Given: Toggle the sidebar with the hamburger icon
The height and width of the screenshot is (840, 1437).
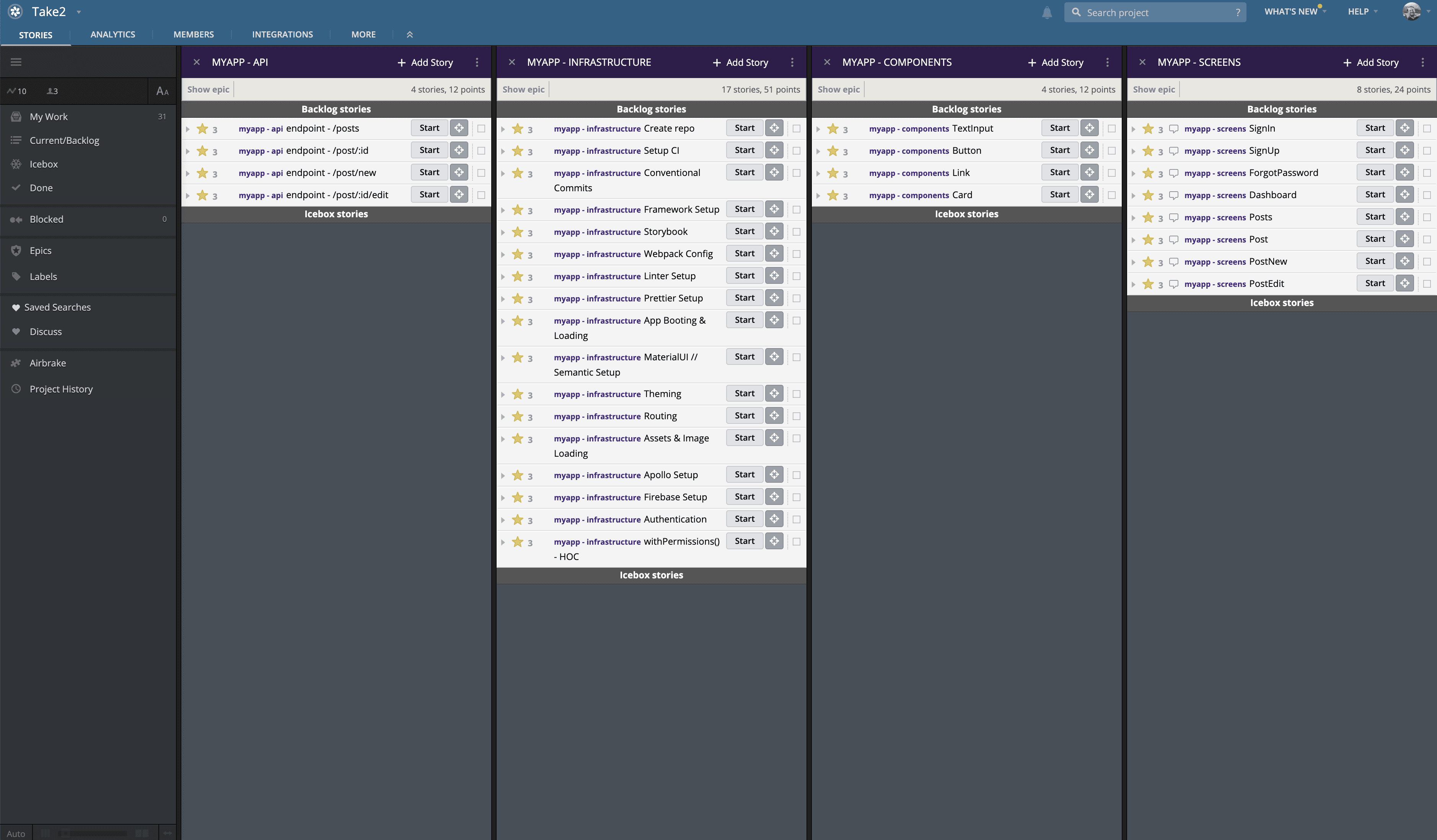Looking at the screenshot, I should click(16, 62).
